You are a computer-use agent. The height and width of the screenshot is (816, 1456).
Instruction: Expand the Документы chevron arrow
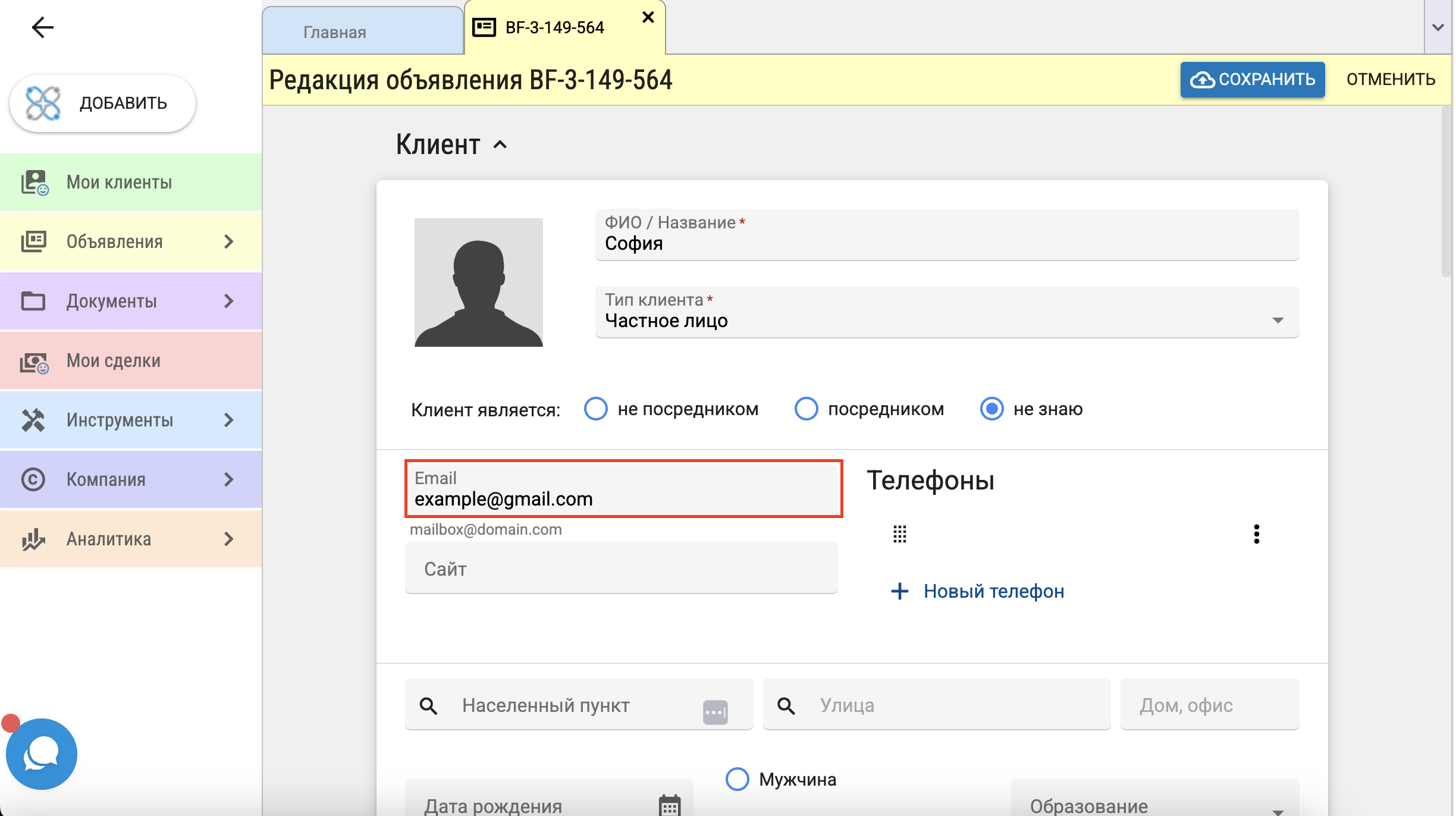coord(229,301)
